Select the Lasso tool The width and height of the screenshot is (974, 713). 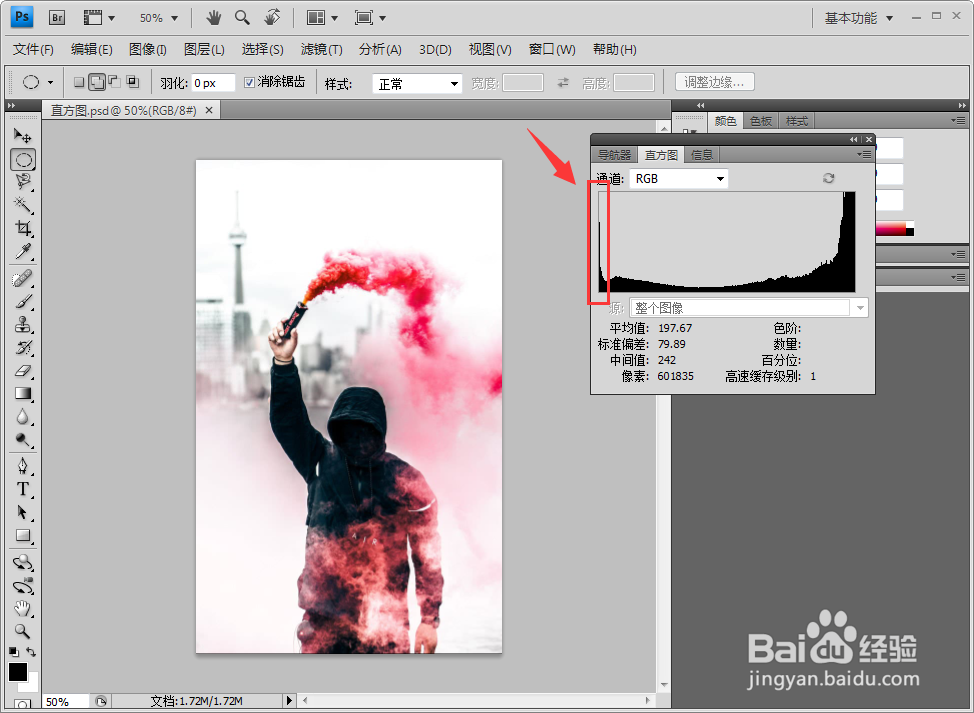click(23, 181)
